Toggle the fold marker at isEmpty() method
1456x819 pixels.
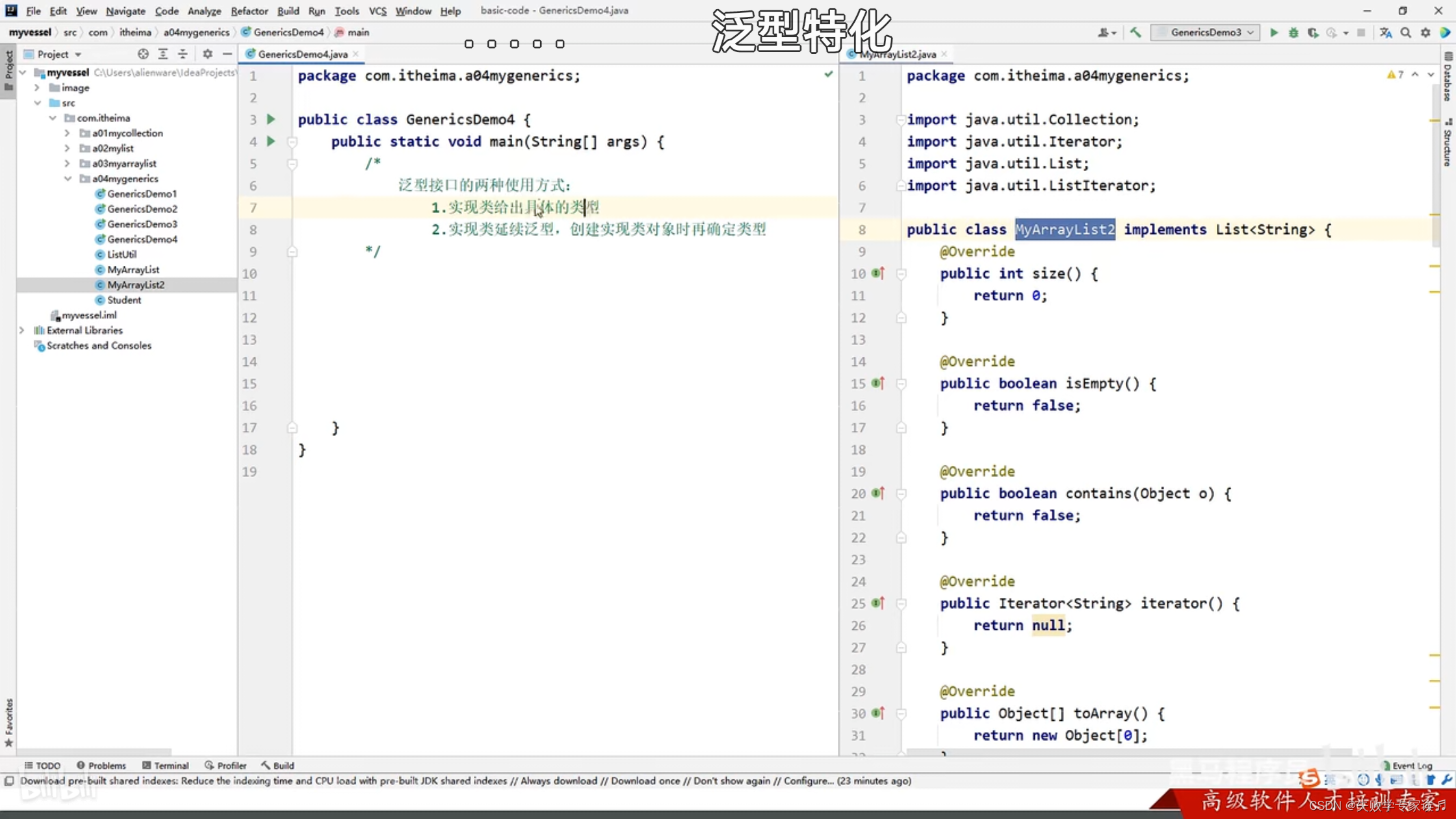click(x=902, y=383)
